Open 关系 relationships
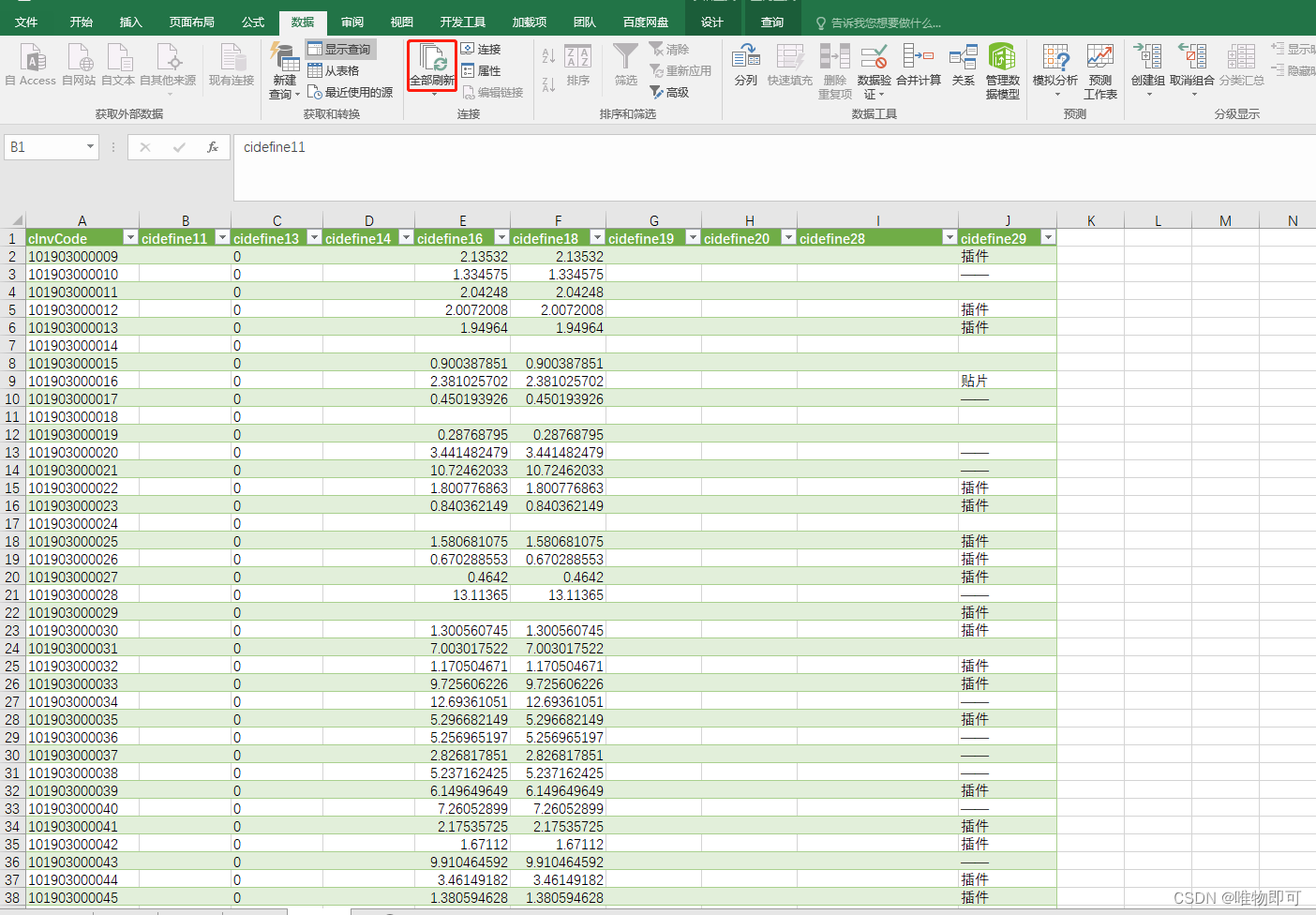Image resolution: width=1316 pixels, height=915 pixels. click(964, 65)
